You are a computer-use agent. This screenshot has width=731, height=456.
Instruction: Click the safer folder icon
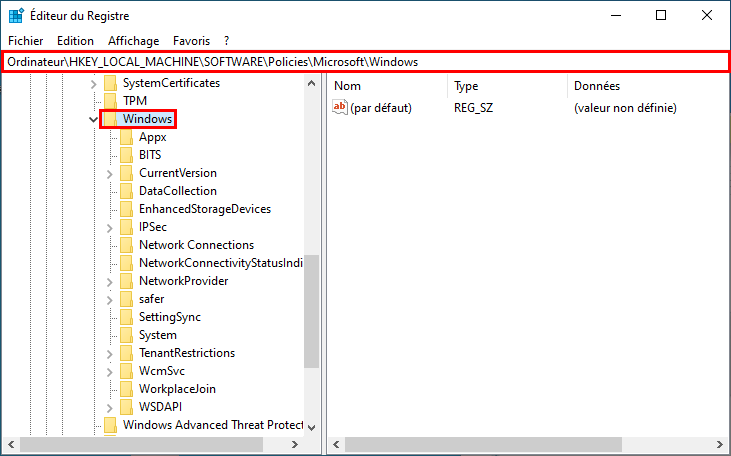click(x=126, y=299)
